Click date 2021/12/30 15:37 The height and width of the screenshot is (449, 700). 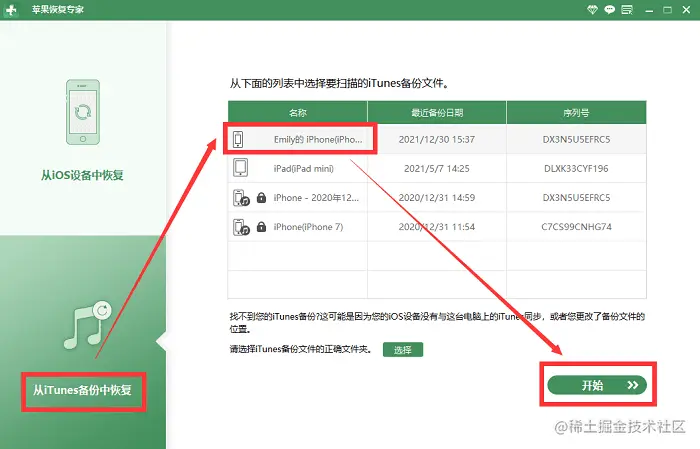pyautogui.click(x=437, y=139)
